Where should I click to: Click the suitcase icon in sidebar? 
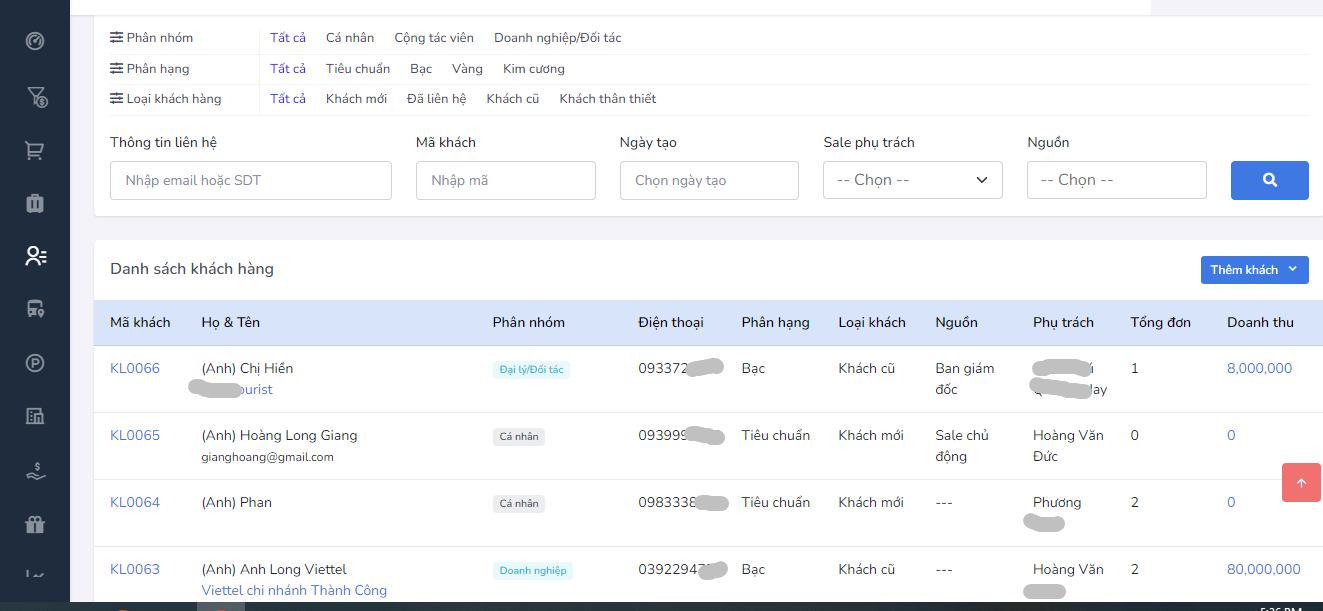point(35,204)
